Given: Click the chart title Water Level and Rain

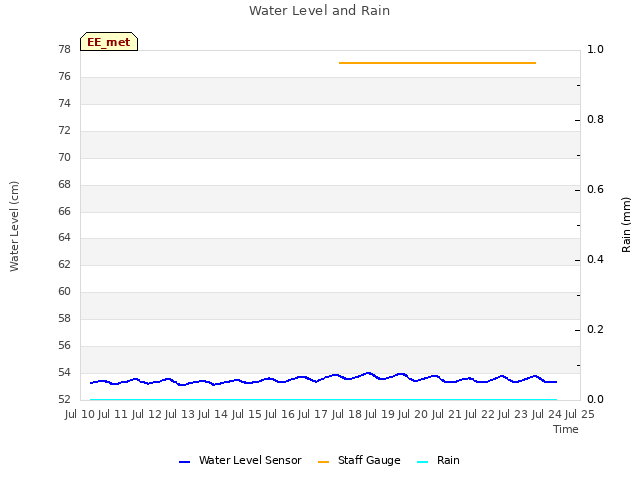Looking at the screenshot, I should 320,10.
